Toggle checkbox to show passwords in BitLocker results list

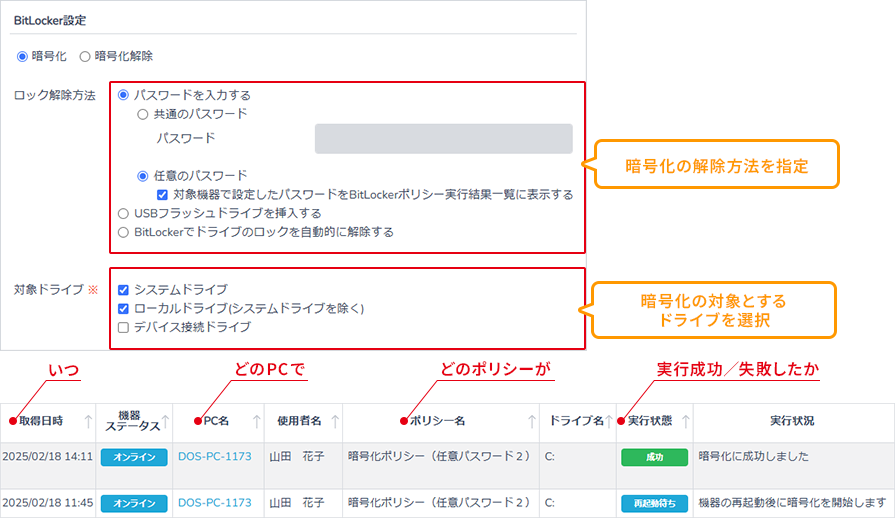coord(163,195)
